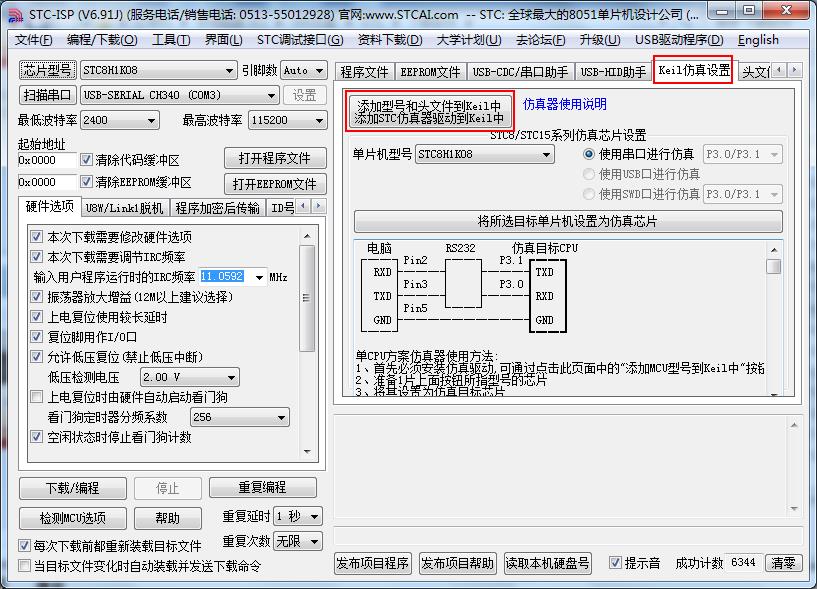Switch to 程序文件 tab
The image size is (817, 589).
(x=364, y=72)
